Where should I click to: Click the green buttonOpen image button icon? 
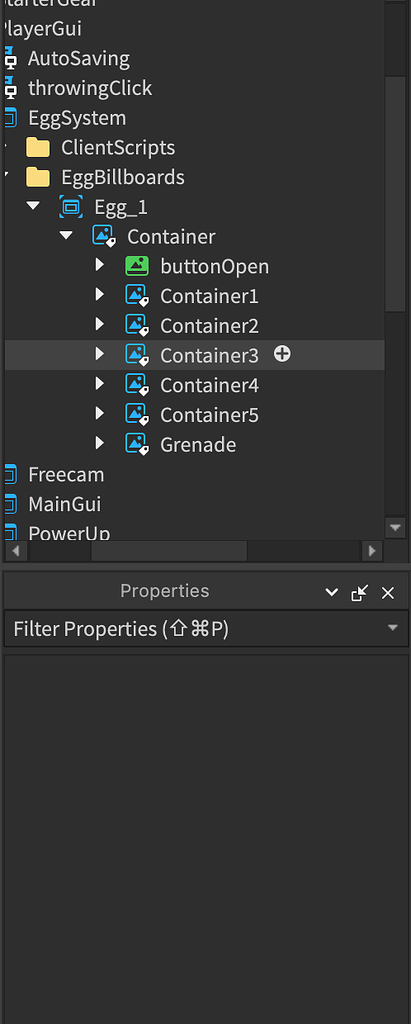[137, 266]
